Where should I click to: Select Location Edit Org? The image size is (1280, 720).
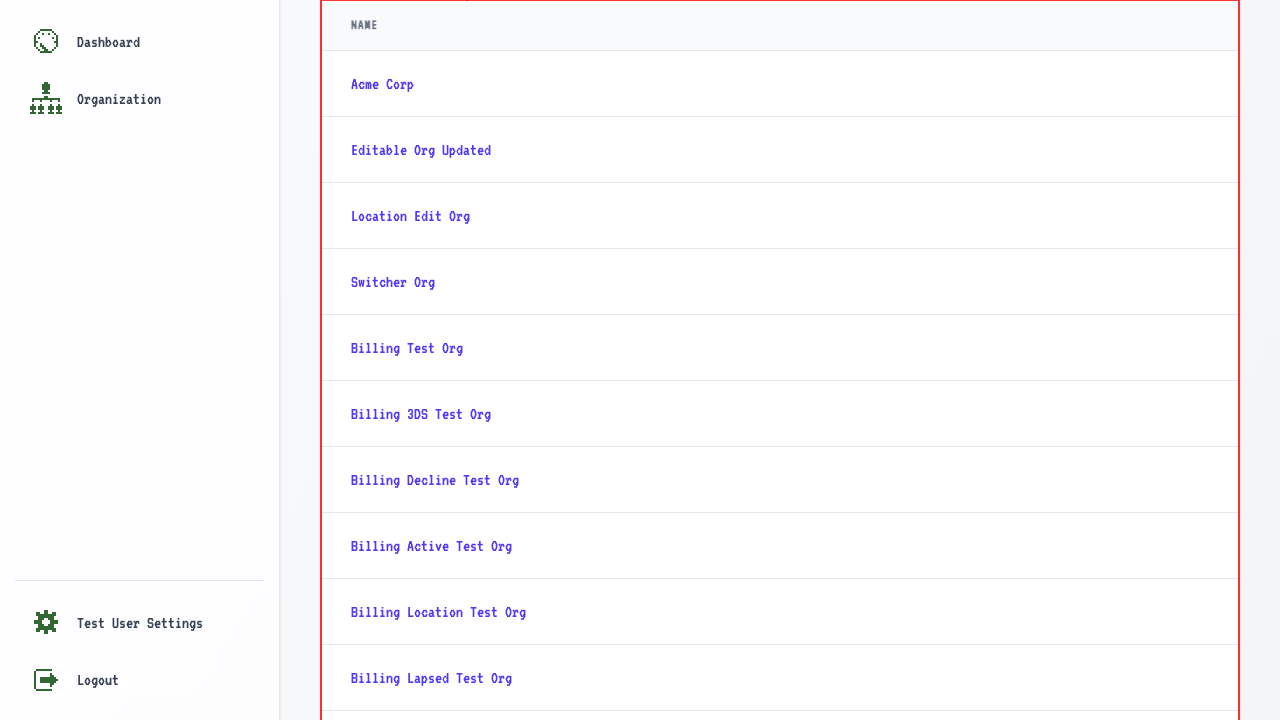(410, 216)
